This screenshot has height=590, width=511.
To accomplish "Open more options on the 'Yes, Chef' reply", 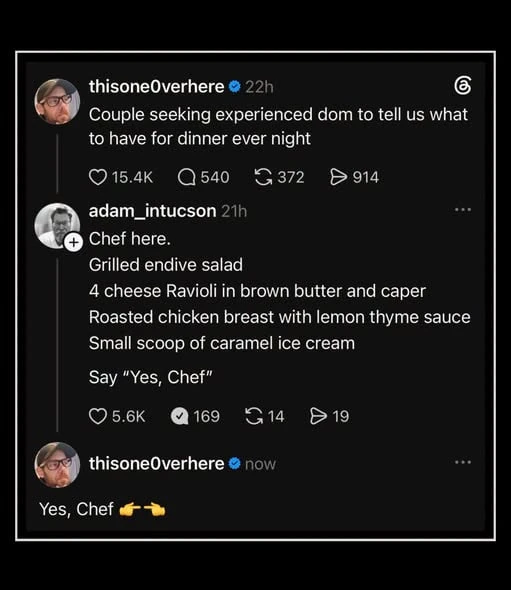I will click(x=463, y=462).
